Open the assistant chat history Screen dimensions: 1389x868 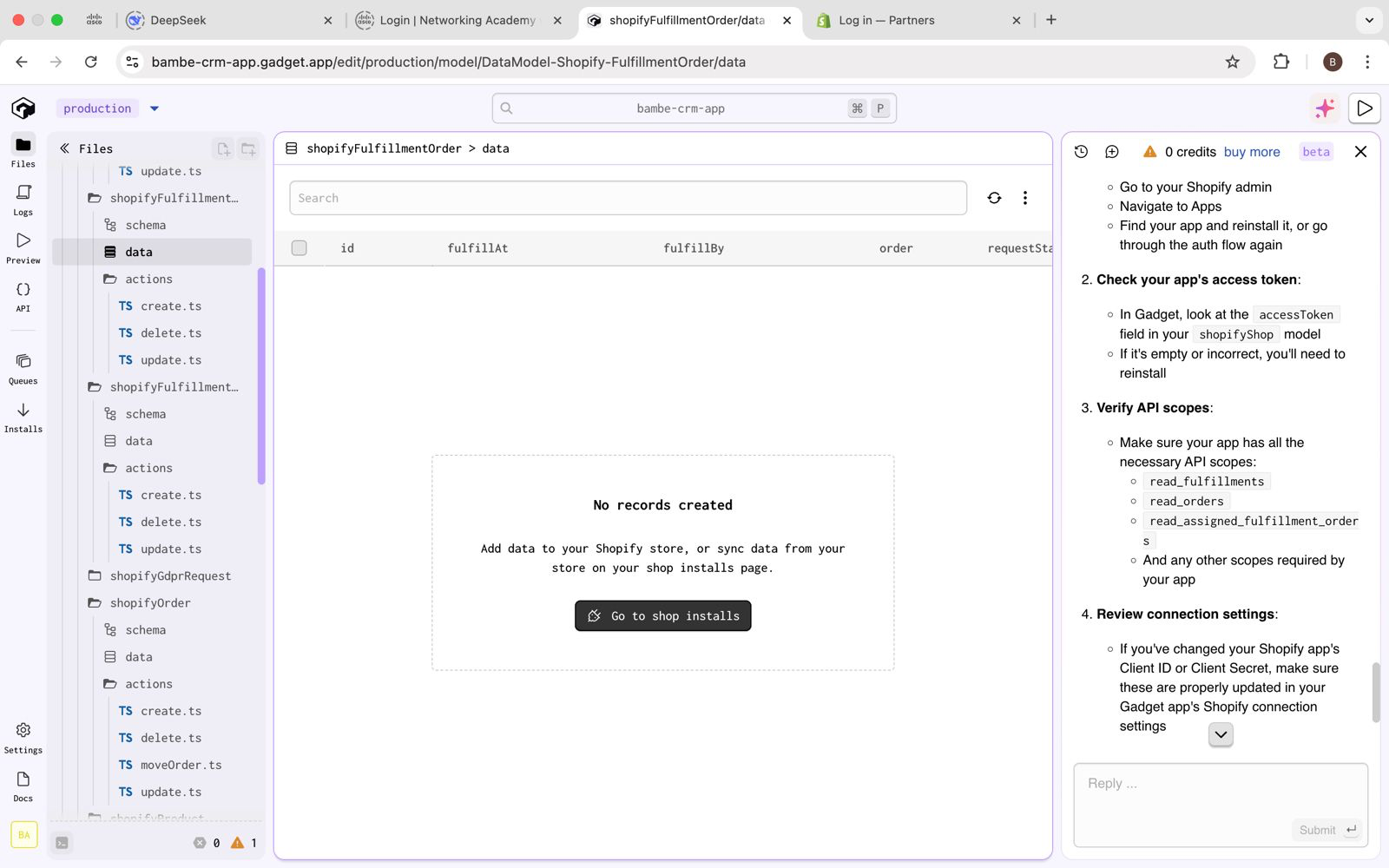click(x=1081, y=151)
